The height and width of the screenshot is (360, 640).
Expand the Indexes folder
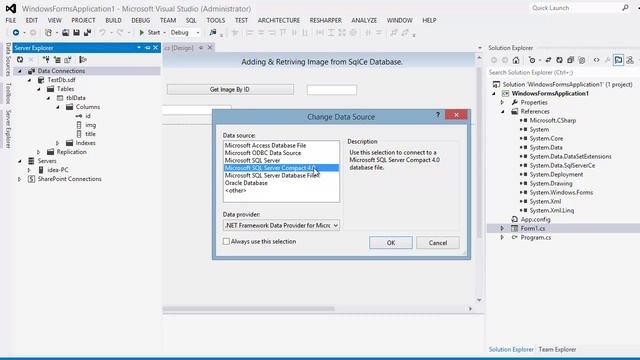(58, 143)
